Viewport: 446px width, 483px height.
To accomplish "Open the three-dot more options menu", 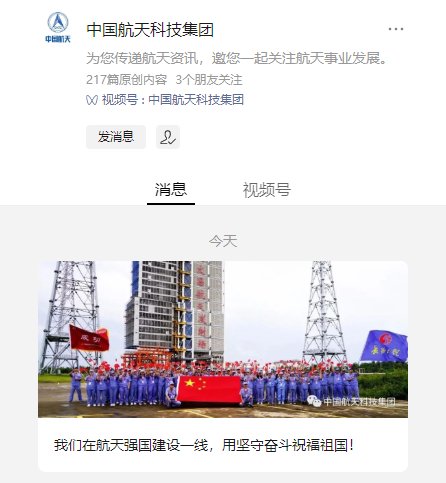I will [396, 29].
